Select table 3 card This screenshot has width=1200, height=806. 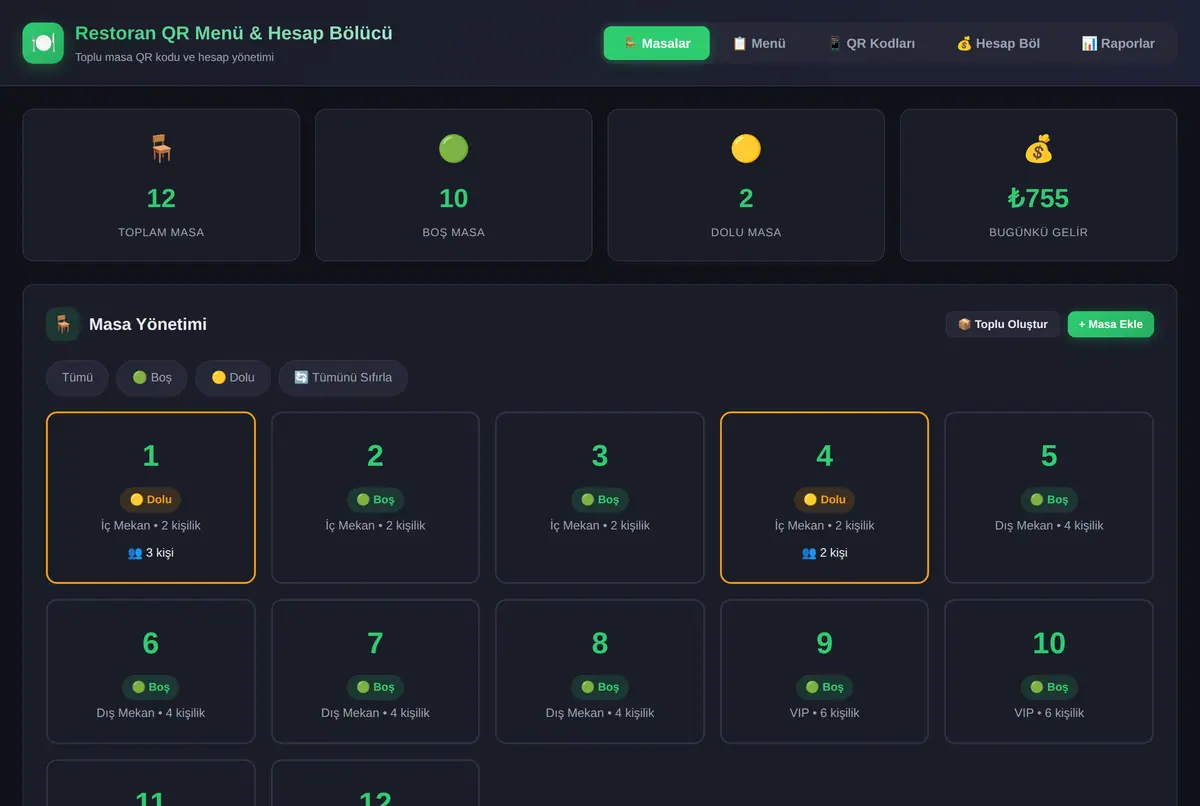click(x=600, y=497)
